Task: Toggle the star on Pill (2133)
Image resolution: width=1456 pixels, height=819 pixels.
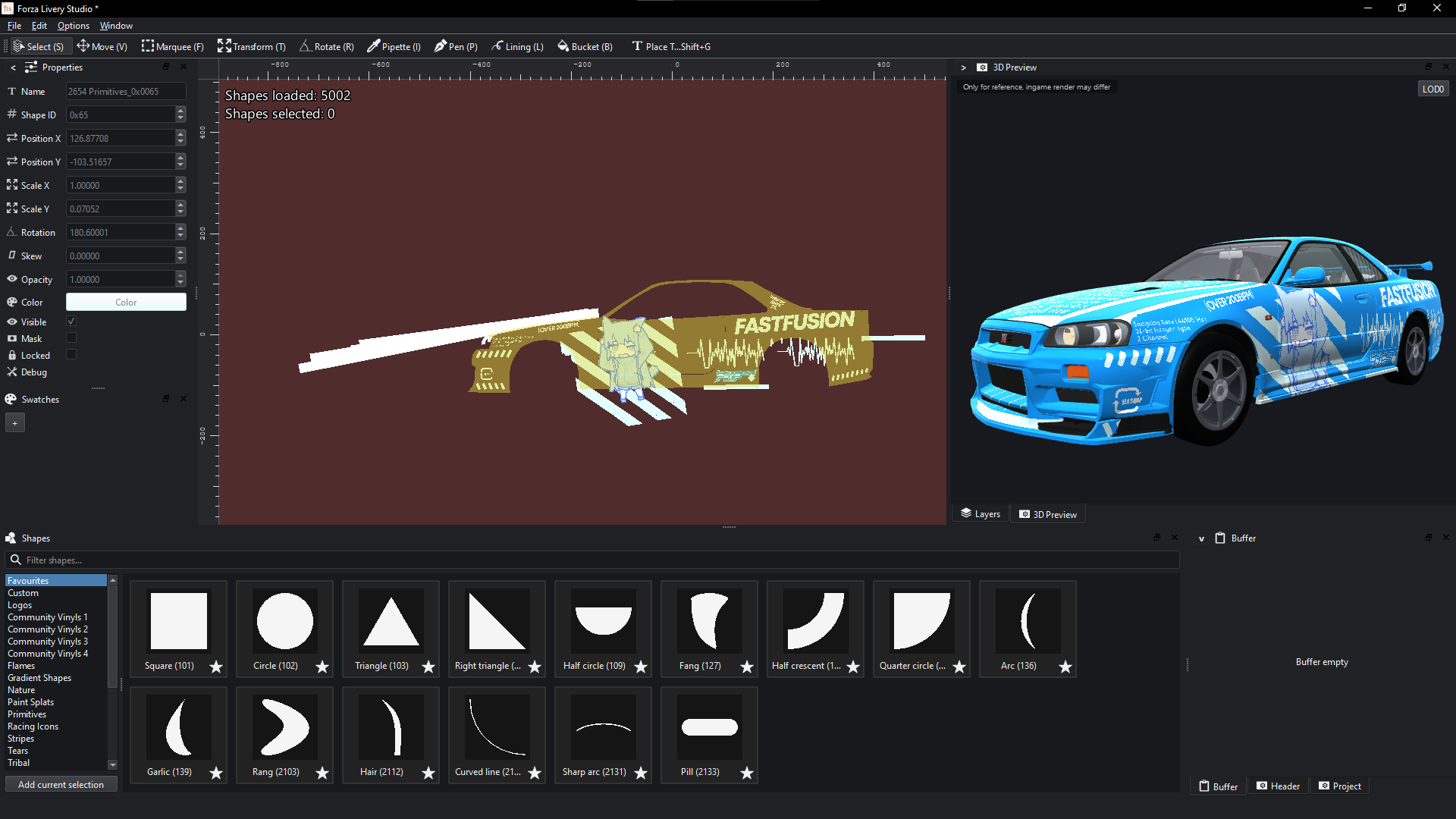Action: pyautogui.click(x=747, y=773)
